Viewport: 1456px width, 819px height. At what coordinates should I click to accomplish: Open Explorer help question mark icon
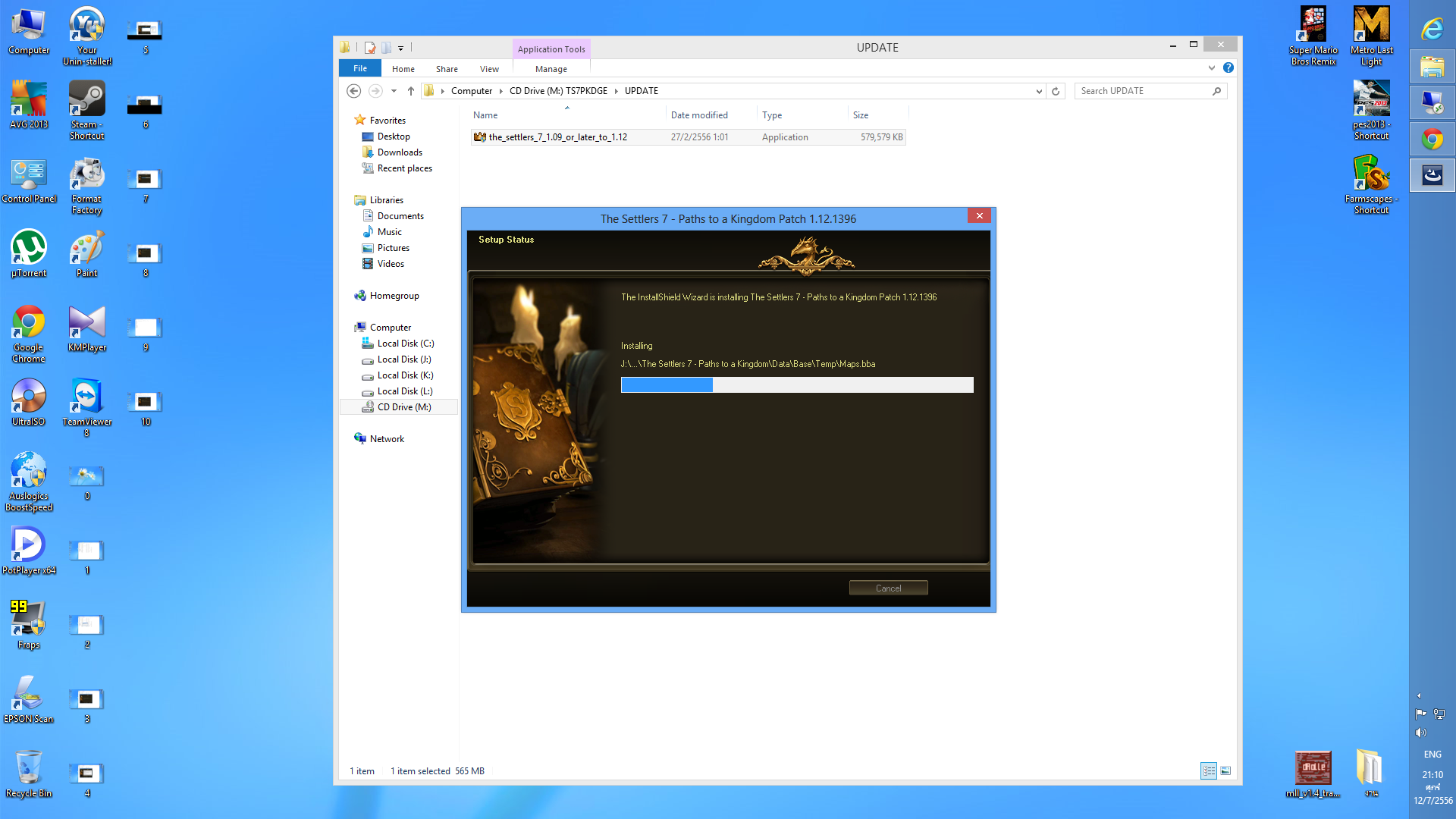(1228, 68)
